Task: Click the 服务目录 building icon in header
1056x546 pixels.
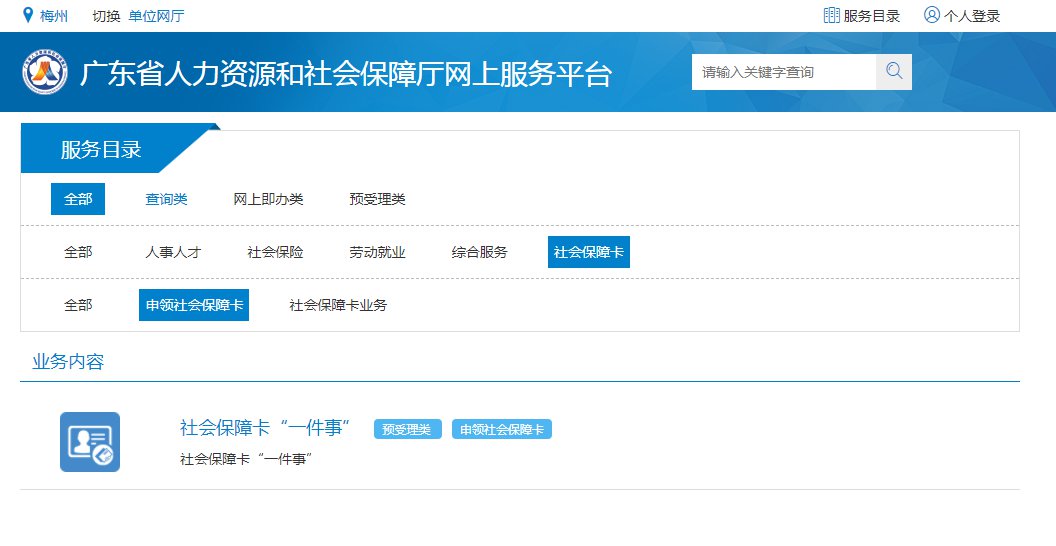Action: pyautogui.click(x=831, y=15)
